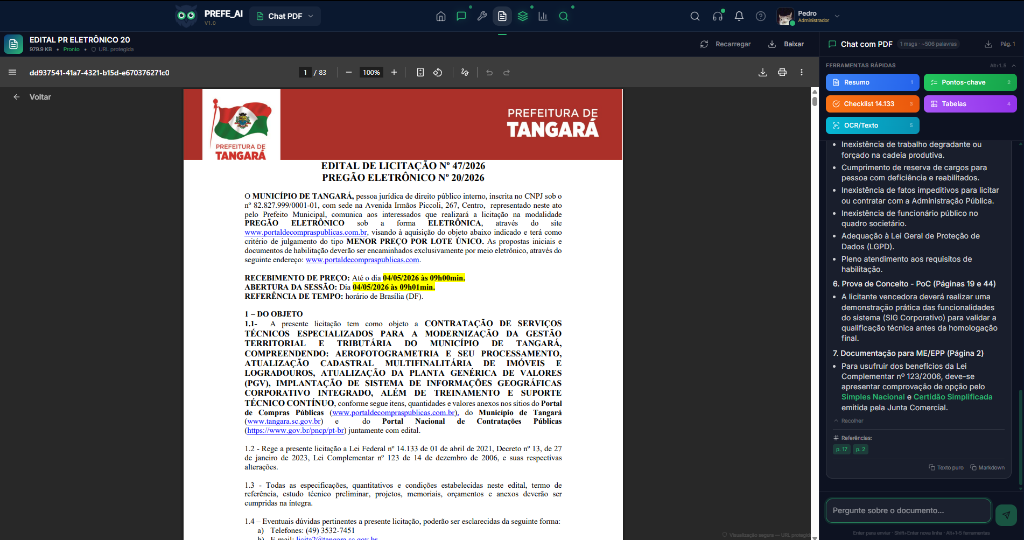Viewport: 1024px width, 540px height.
Task: Collapse the Ferramentas Rápidas section
Action: coord(1014,65)
